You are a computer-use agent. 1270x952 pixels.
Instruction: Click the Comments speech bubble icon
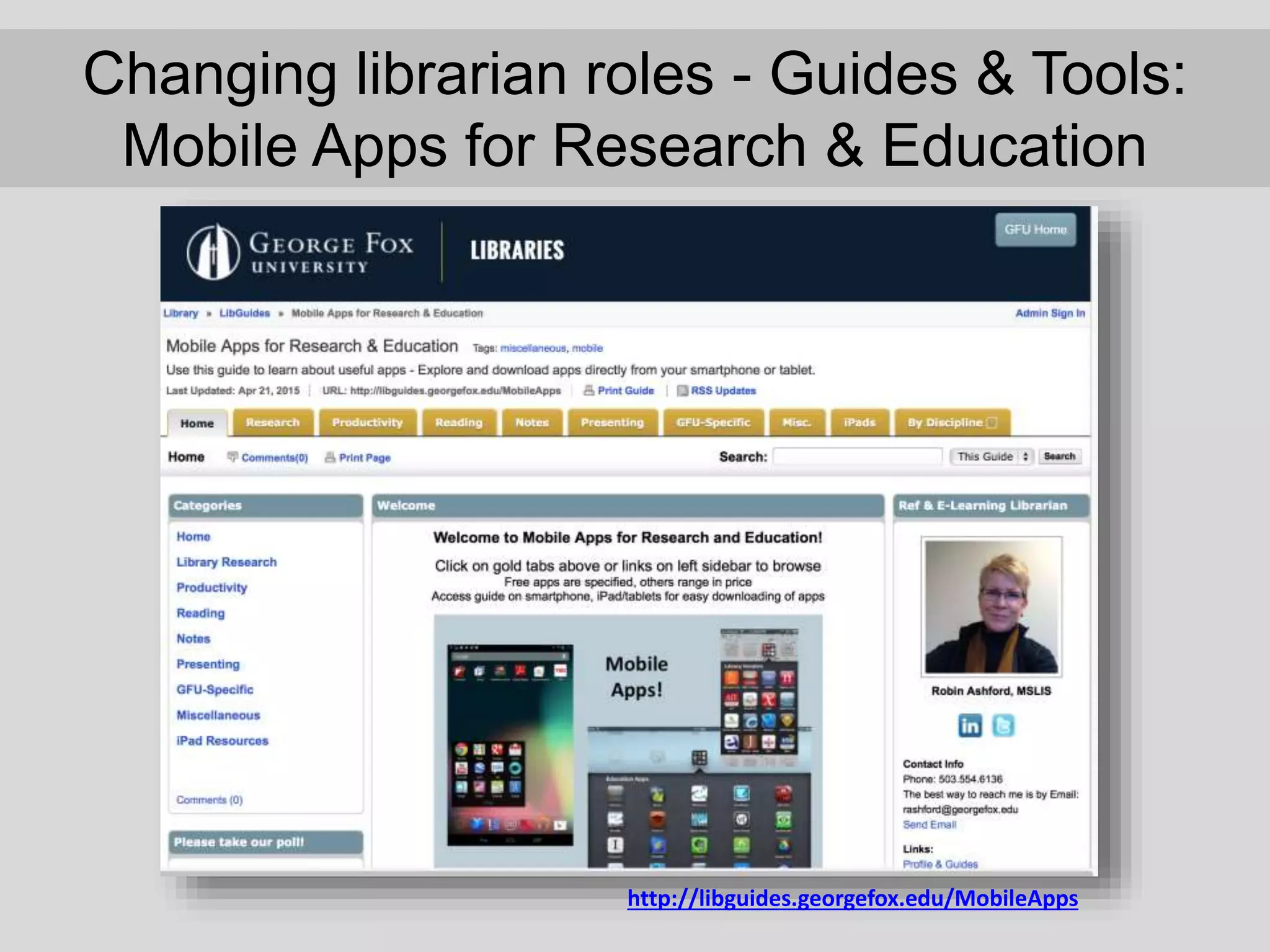click(x=233, y=457)
